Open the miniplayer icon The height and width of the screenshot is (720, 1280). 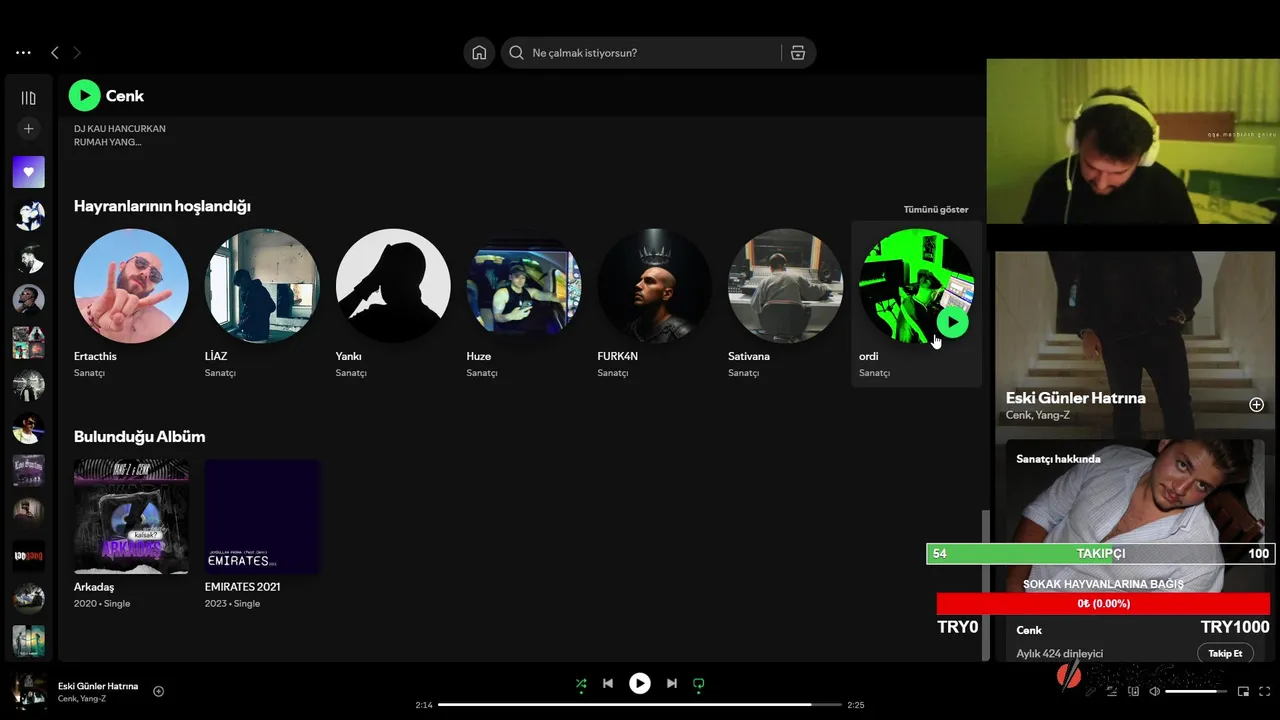(x=1243, y=691)
